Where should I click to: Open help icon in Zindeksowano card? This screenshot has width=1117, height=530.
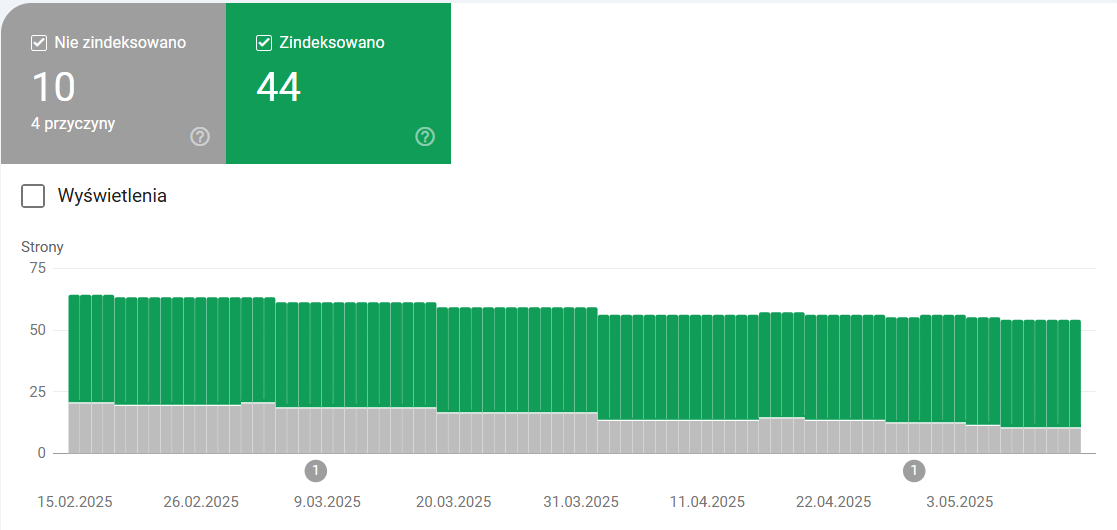(x=425, y=136)
